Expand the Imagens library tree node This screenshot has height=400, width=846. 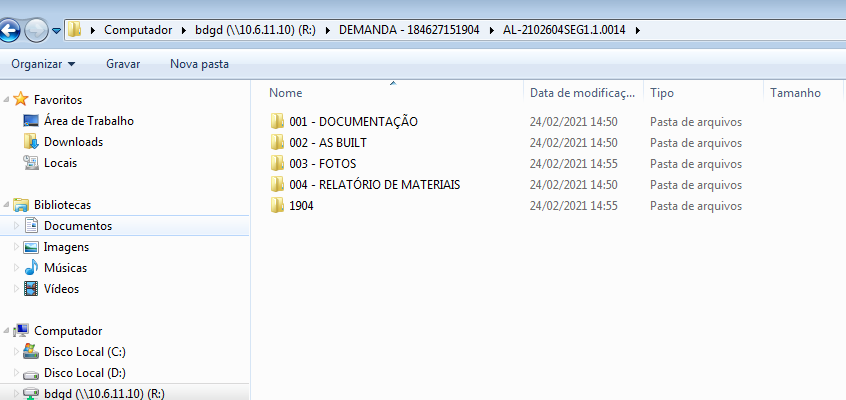(16, 247)
